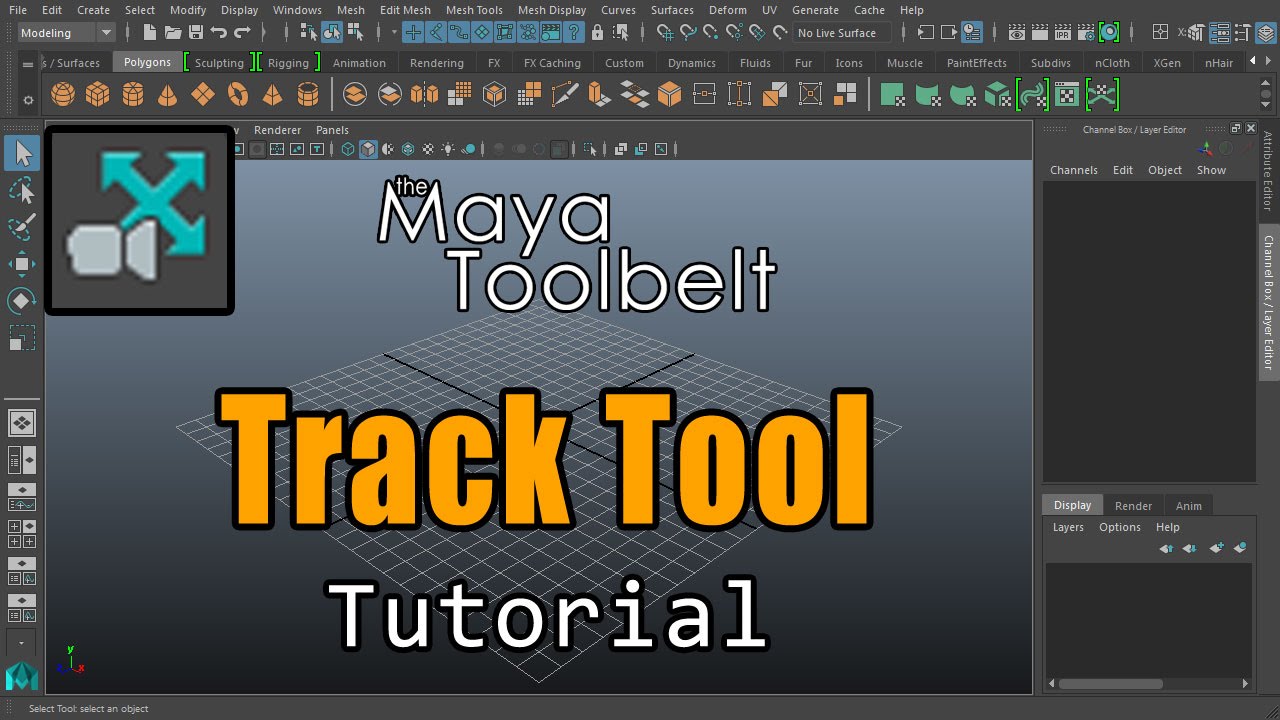The height and width of the screenshot is (720, 1280).
Task: Open the Render View clapperboard icon
Action: [x=1016, y=33]
